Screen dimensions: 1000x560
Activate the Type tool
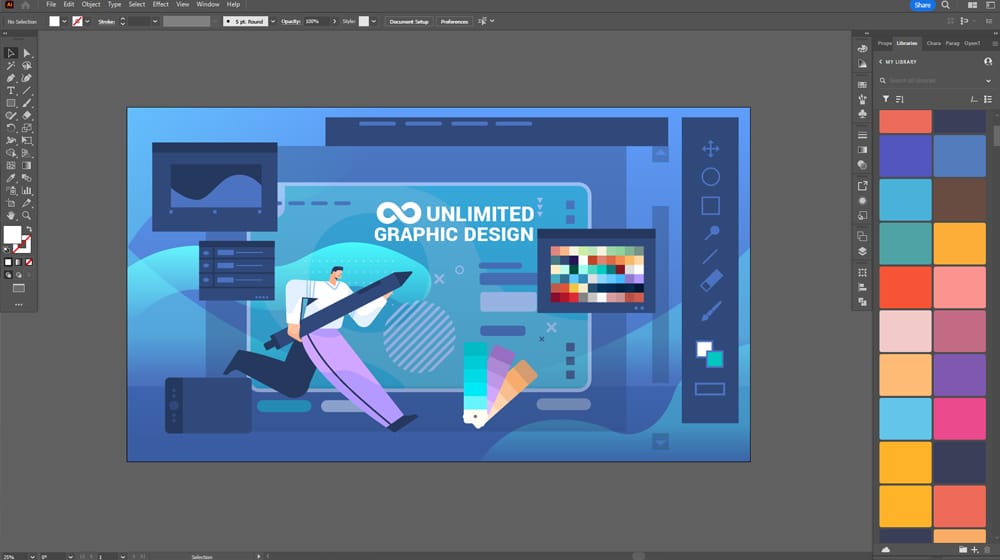[11, 91]
